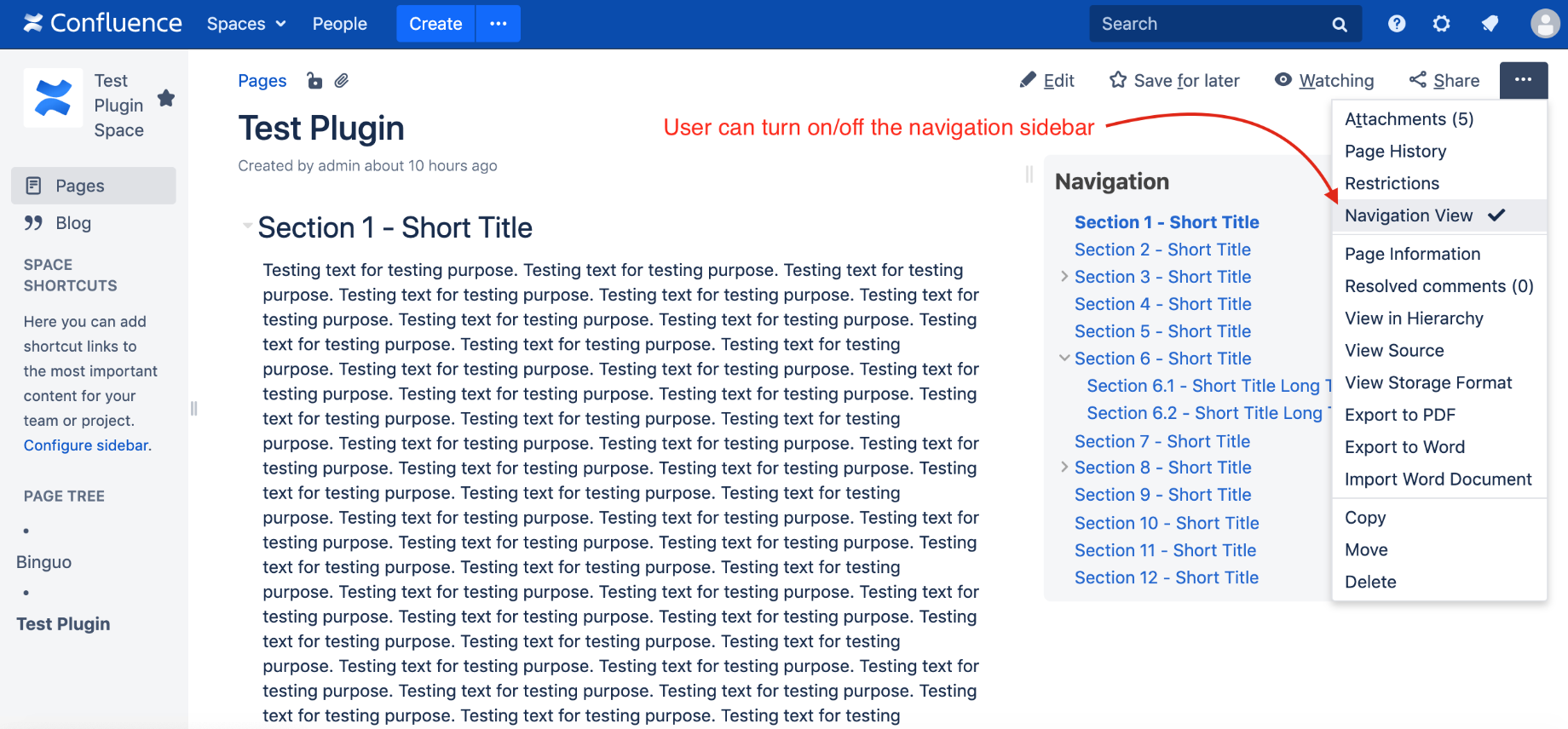
Task: Open the help question mark menu
Action: coord(1397,24)
